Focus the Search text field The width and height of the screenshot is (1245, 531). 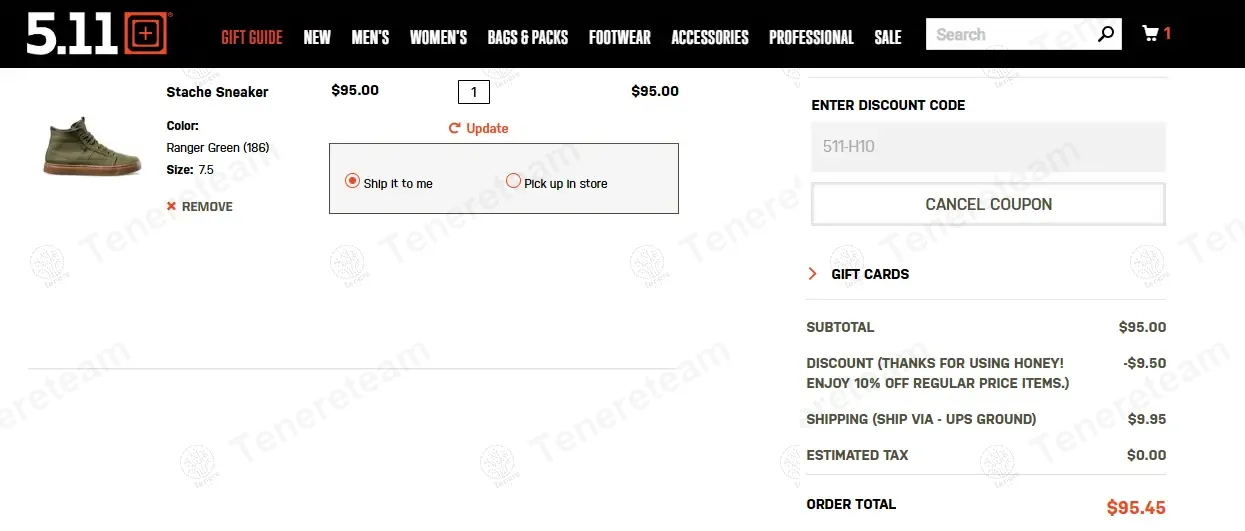[x=1010, y=35]
